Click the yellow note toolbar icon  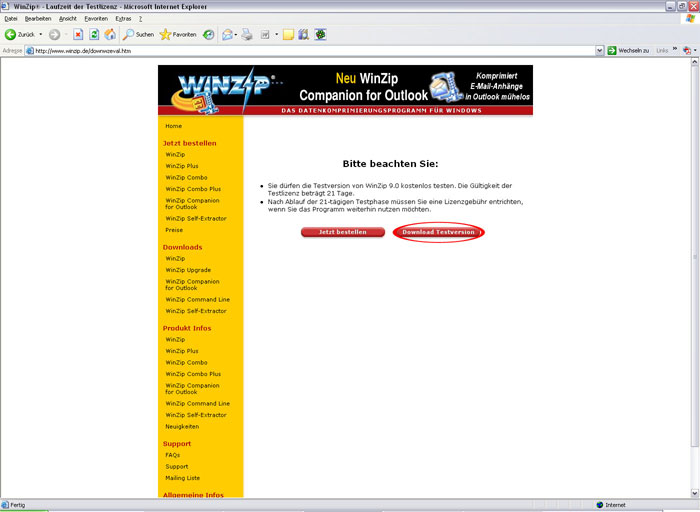288,34
